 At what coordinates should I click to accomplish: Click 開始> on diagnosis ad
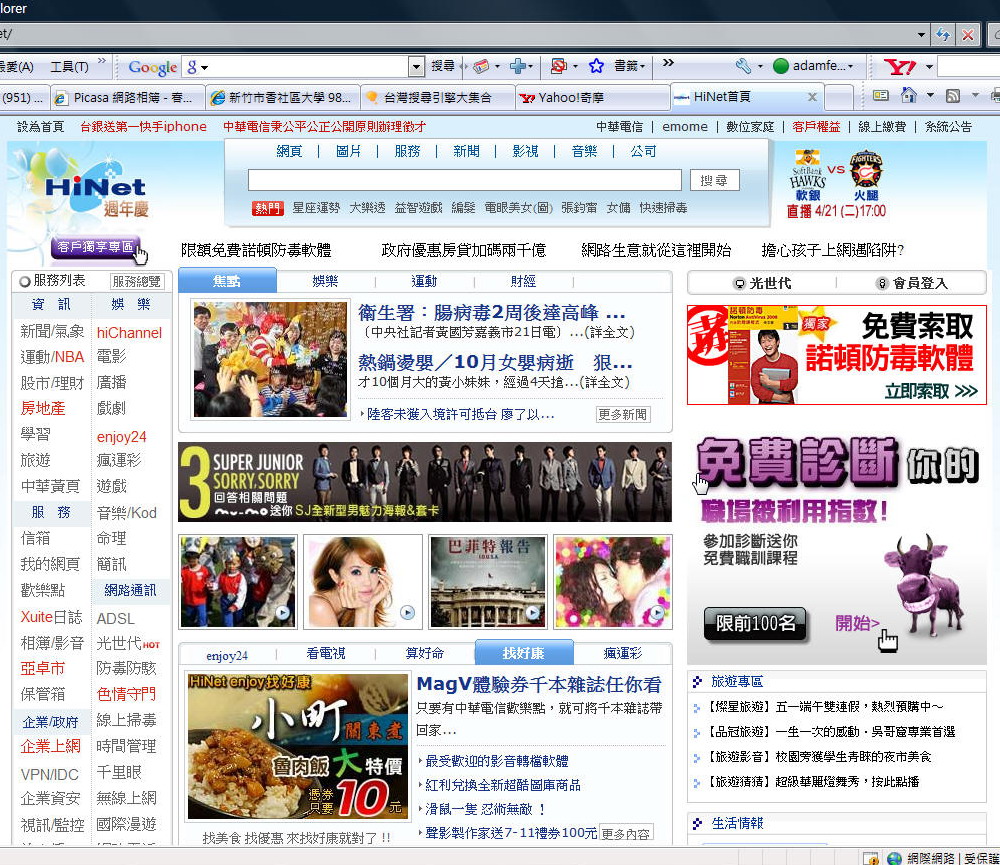pos(857,623)
